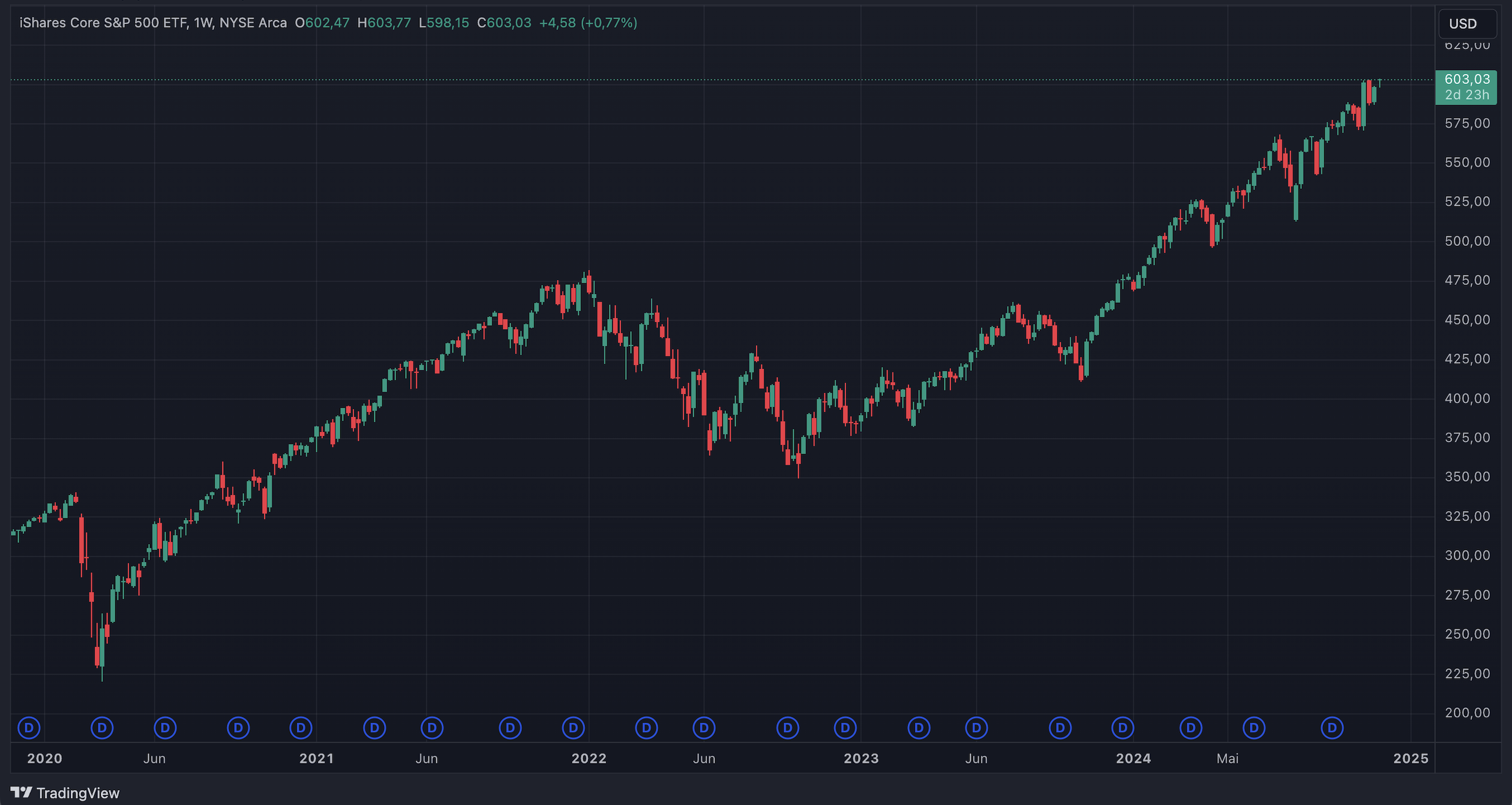1512x805 pixels.
Task: Click the March 2021 dividend marker
Action: [374, 728]
